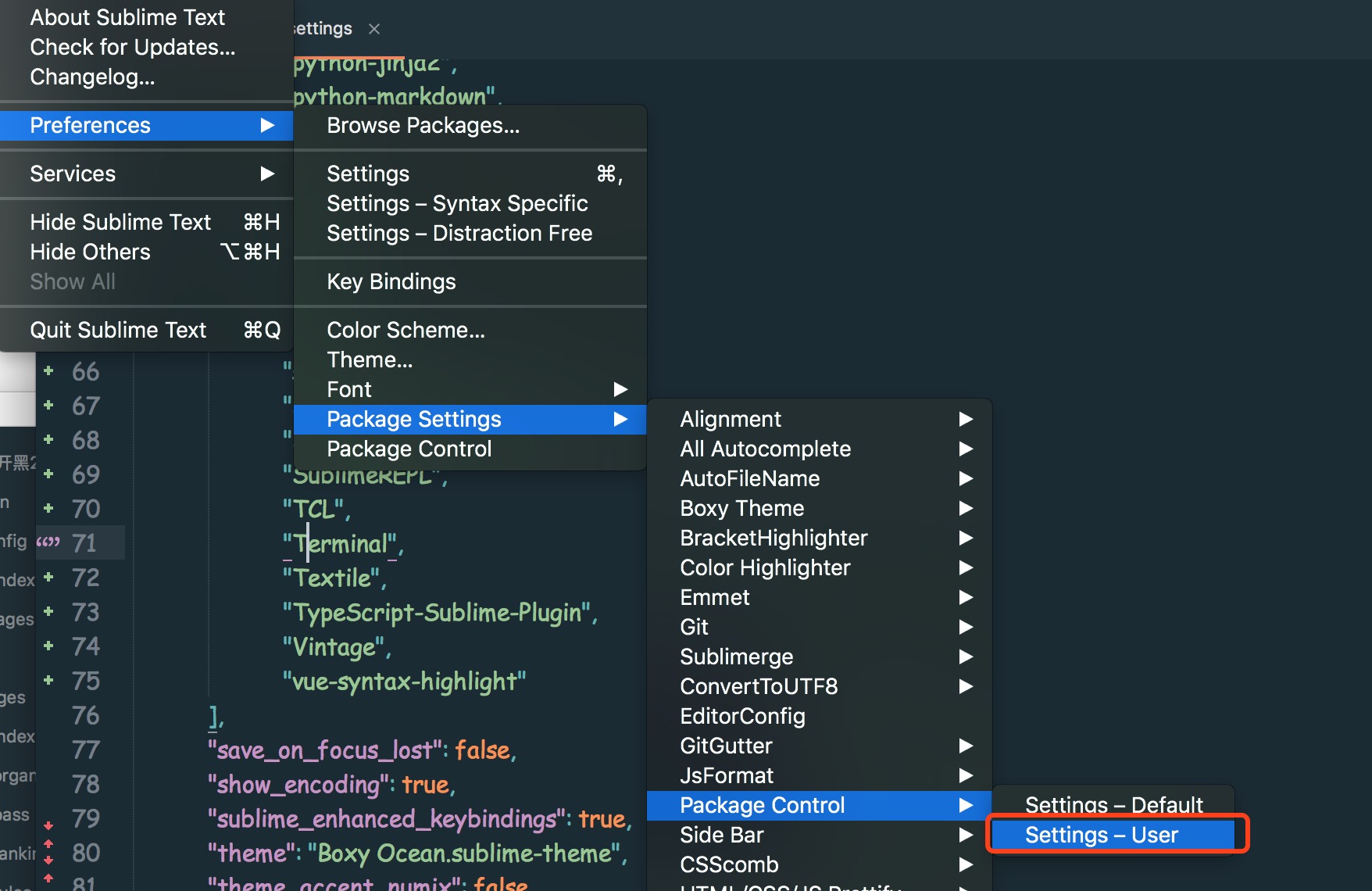Expand BracketHighlighter settings
Screen dimensions: 1372x891
click(819, 538)
